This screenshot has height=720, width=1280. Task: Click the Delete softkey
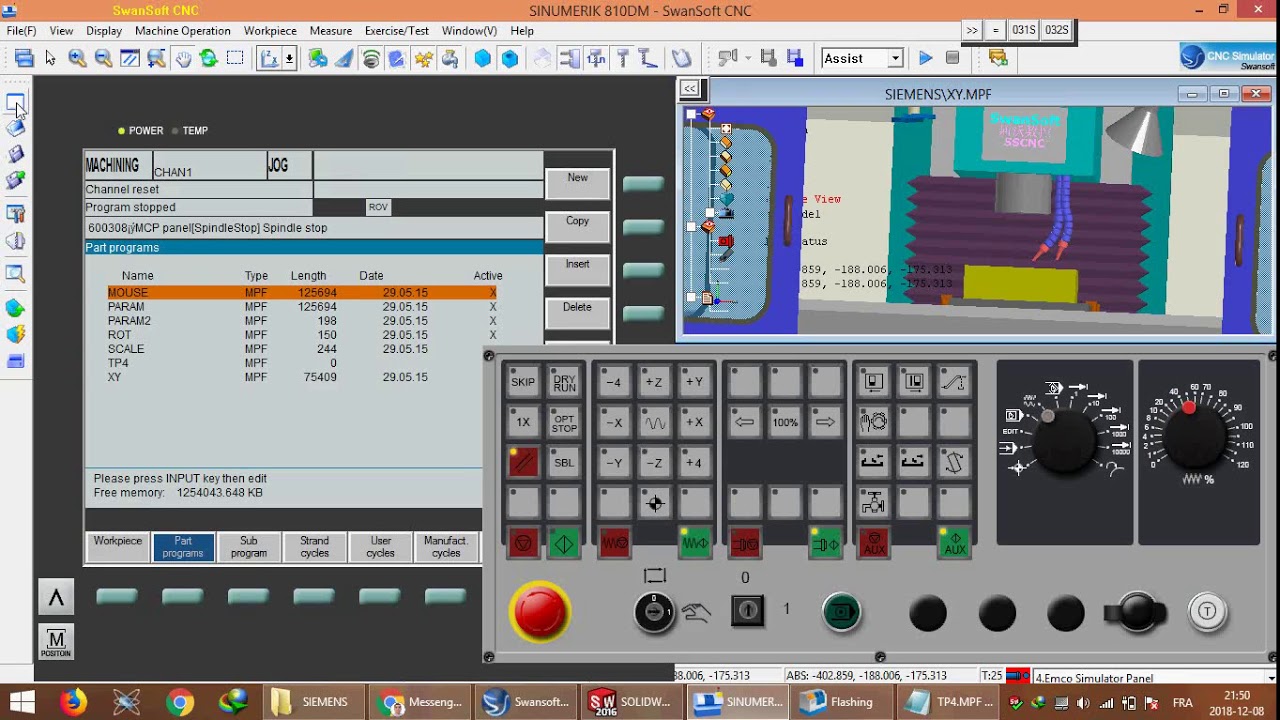tap(578, 313)
